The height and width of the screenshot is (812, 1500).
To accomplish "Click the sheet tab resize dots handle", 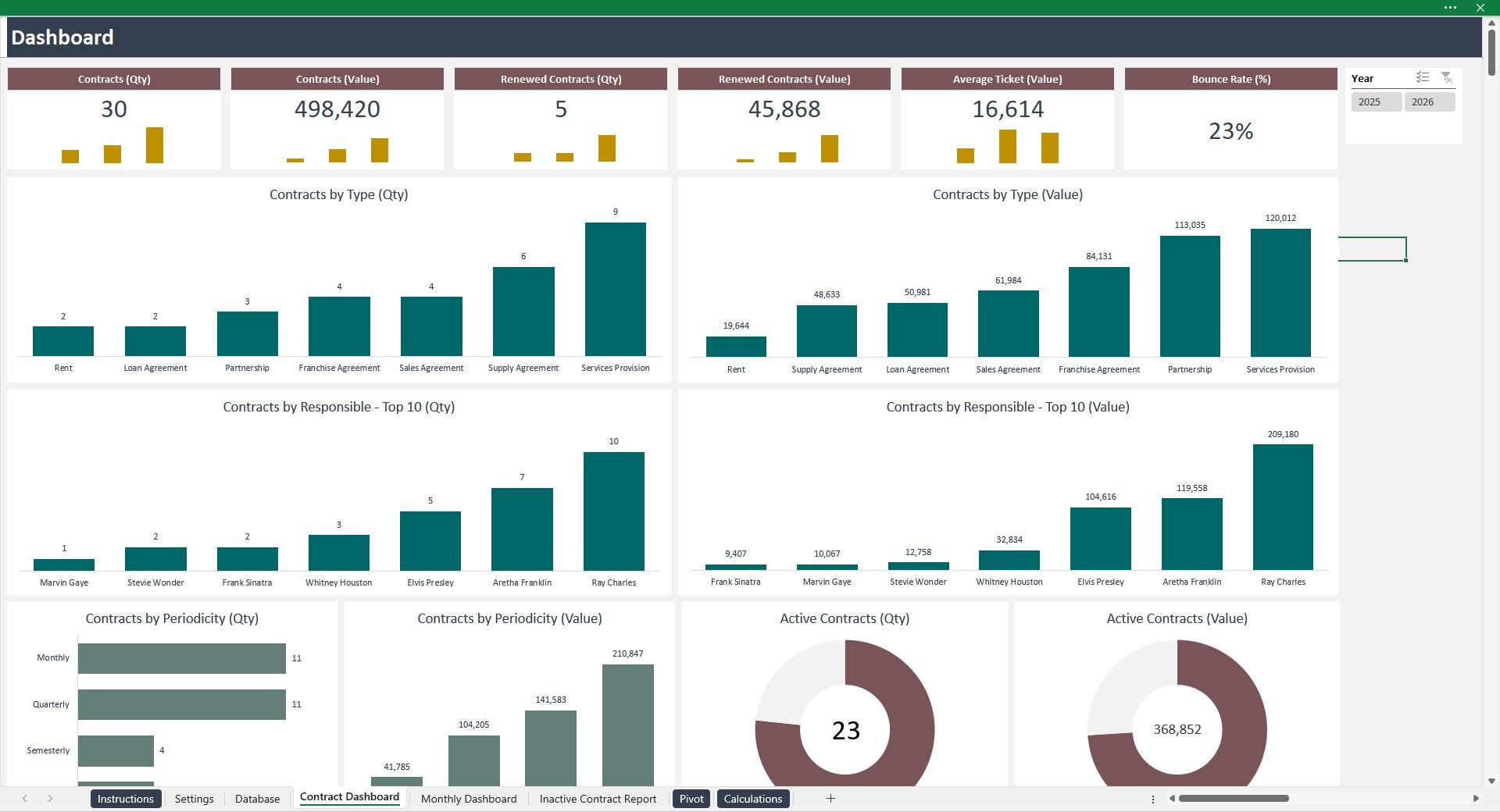I will point(1153,799).
